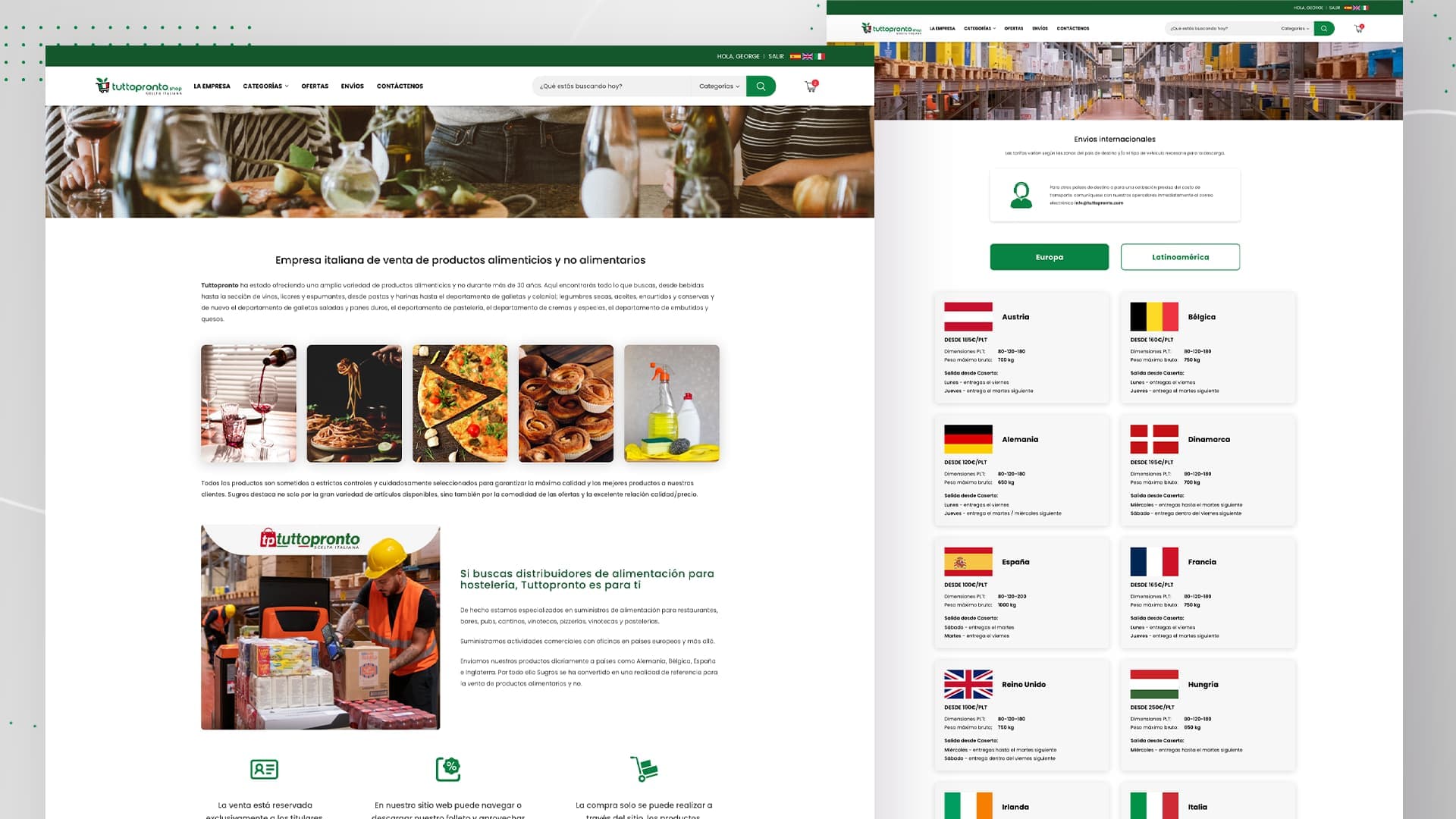The height and width of the screenshot is (819, 1456).
Task: Open the pizza slices photo
Action: pyautogui.click(x=460, y=403)
